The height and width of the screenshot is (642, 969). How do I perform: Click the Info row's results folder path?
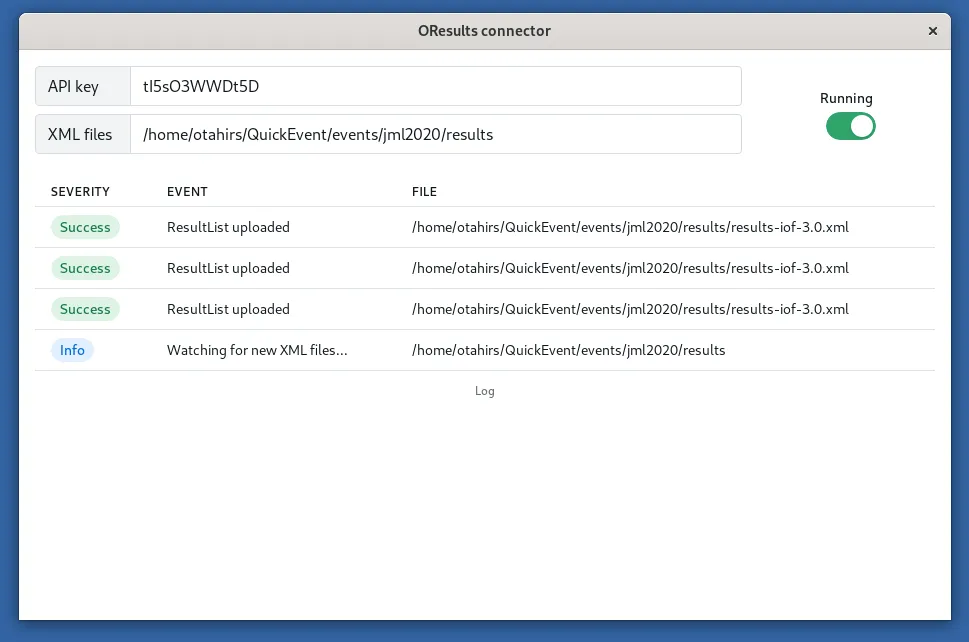pyautogui.click(x=569, y=350)
